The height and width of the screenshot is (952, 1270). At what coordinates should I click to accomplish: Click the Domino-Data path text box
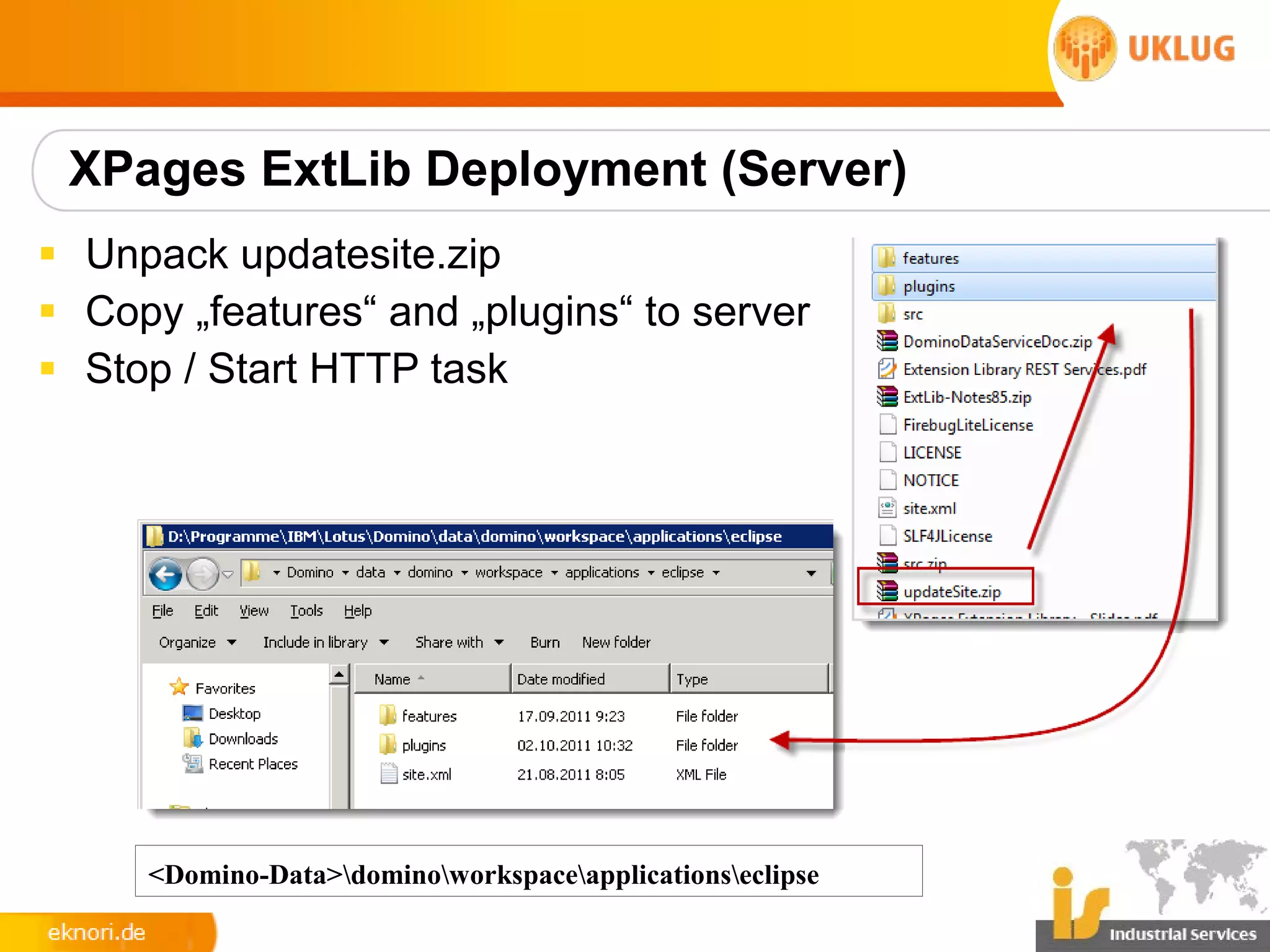click(x=528, y=871)
